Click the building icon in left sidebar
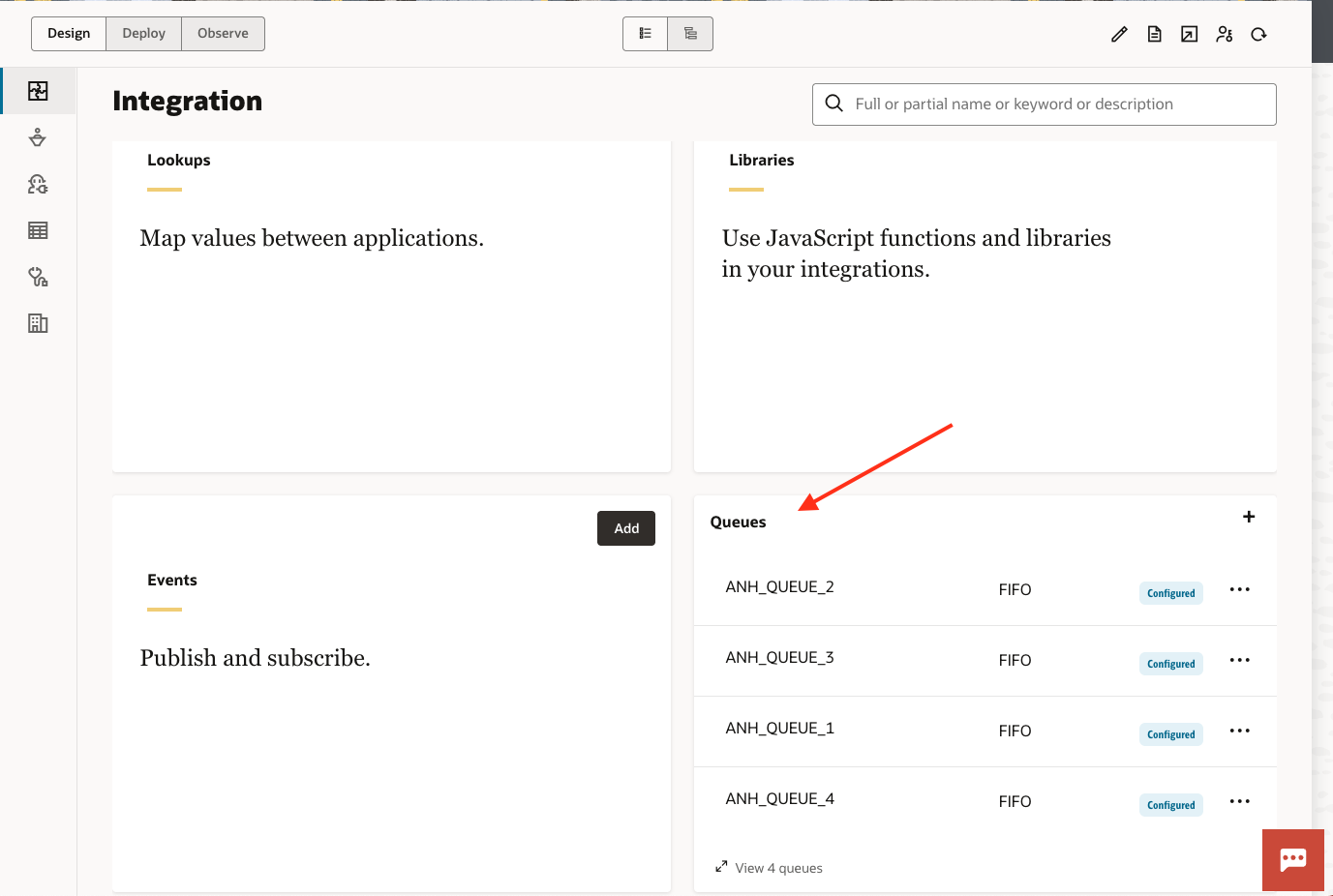Image resolution: width=1333 pixels, height=896 pixels. point(38,323)
